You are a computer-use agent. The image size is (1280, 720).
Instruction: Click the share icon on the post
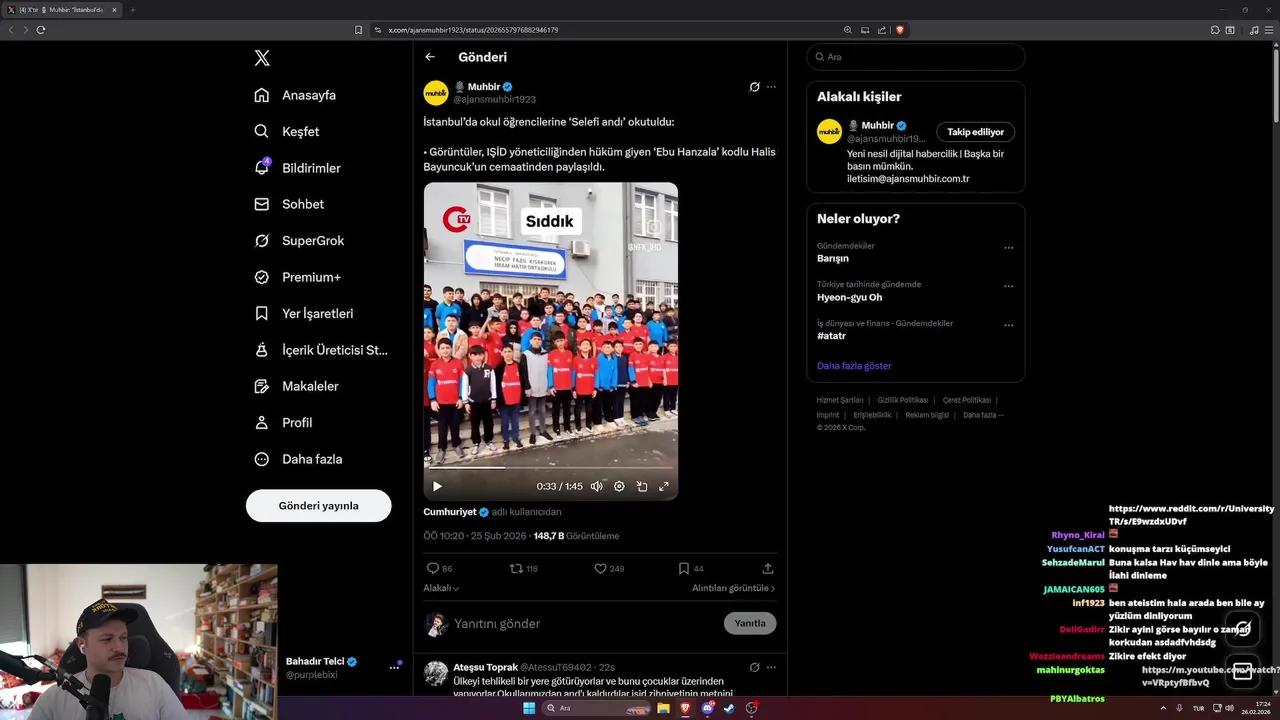(x=768, y=568)
